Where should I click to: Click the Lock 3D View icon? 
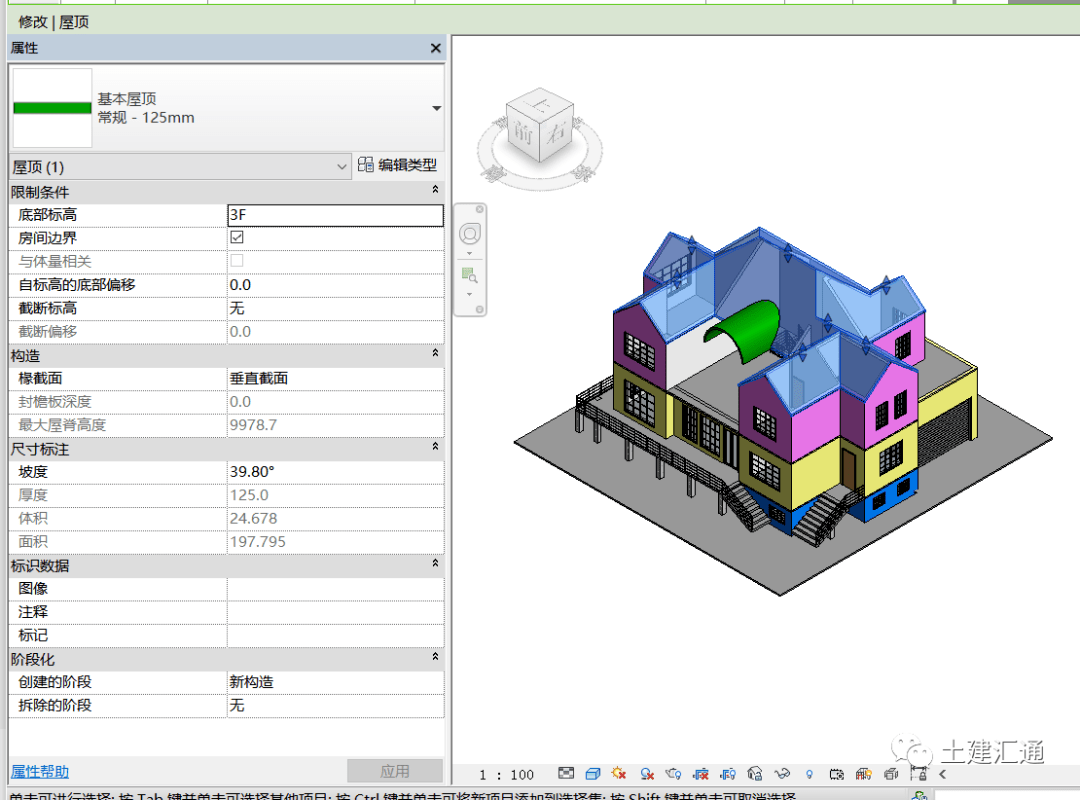(x=752, y=773)
